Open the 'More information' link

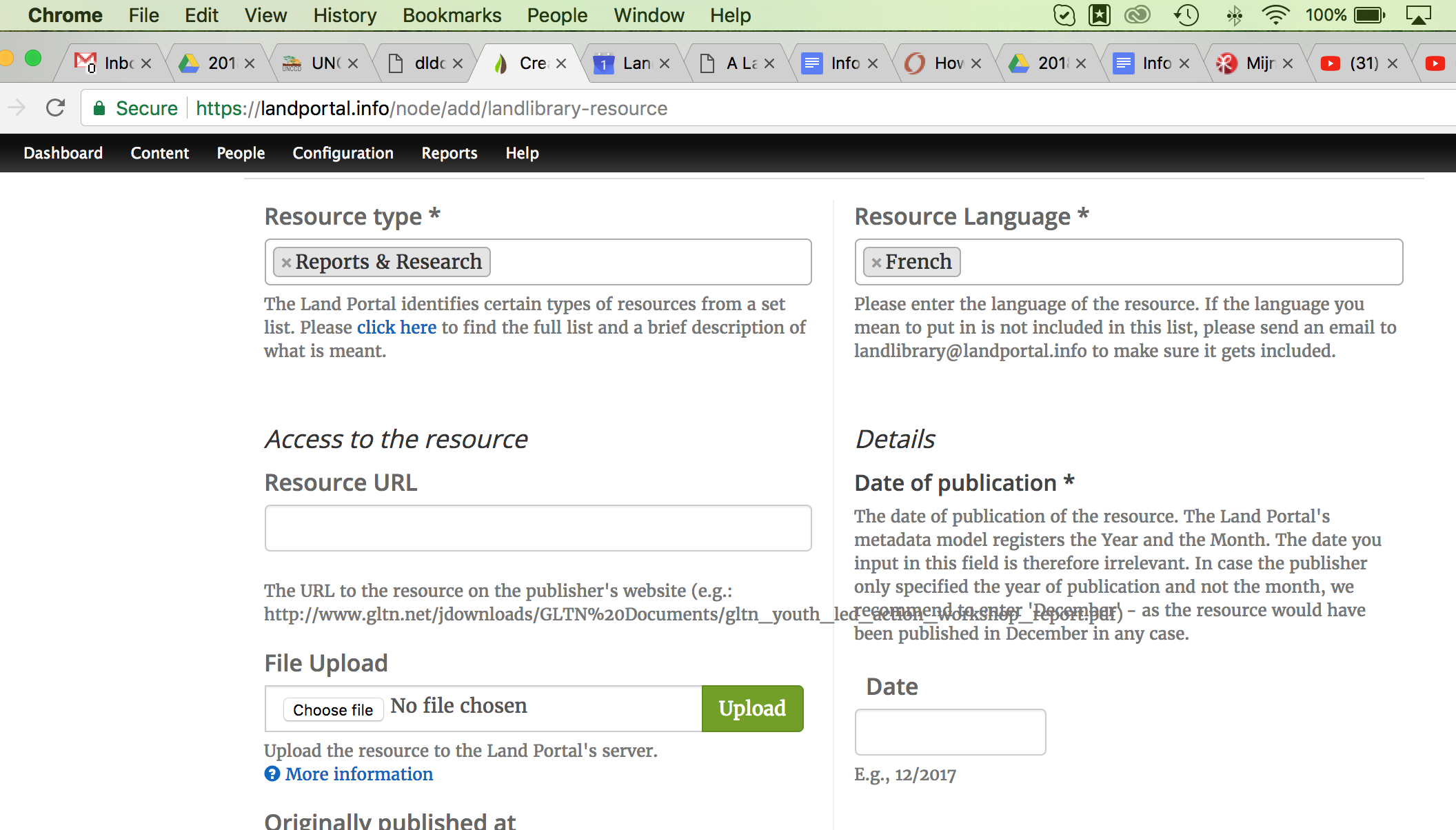pos(359,774)
